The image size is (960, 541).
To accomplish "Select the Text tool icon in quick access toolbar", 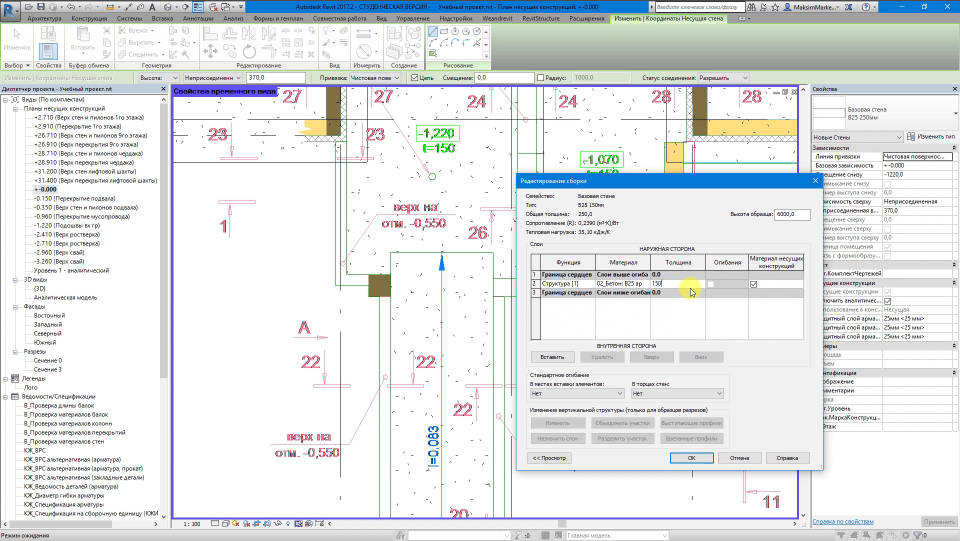I will tap(152, 7).
